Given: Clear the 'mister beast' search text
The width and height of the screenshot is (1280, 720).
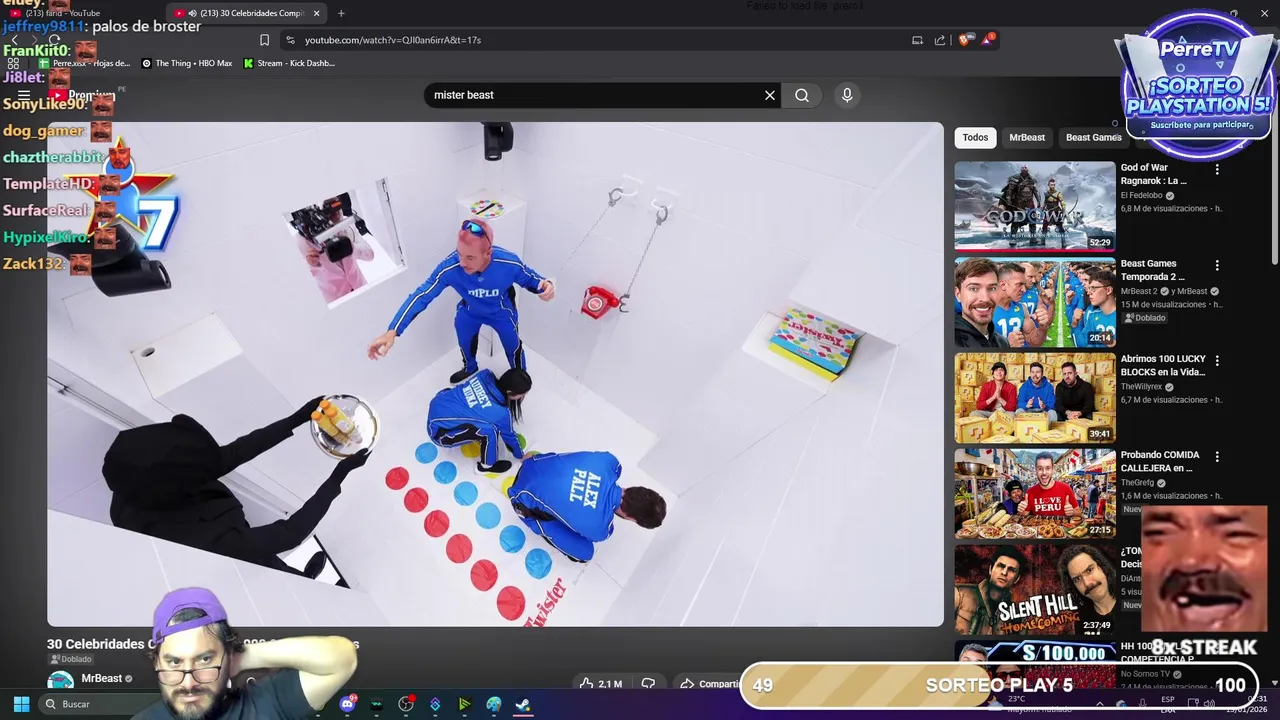Looking at the screenshot, I should pos(770,95).
